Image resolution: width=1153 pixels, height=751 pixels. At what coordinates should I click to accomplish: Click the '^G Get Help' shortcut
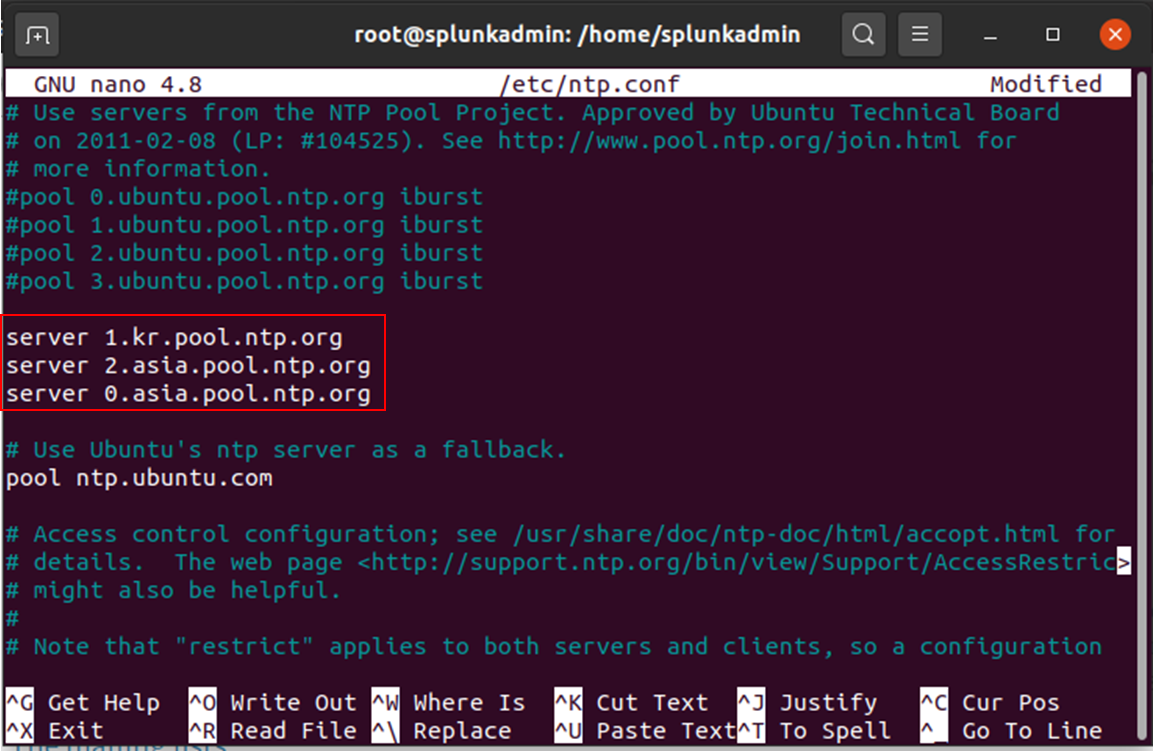coord(83,702)
